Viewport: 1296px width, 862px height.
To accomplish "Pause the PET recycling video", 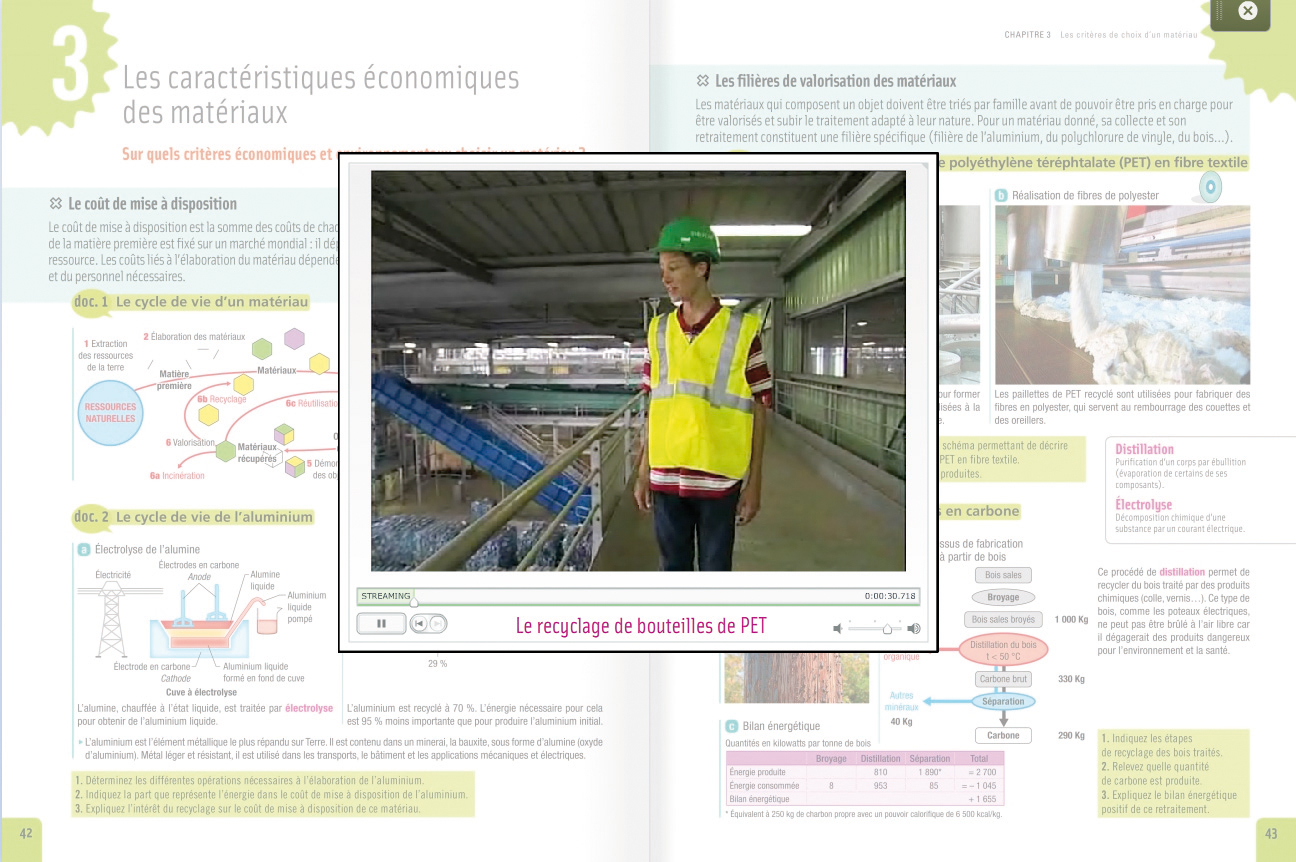I will pos(381,624).
